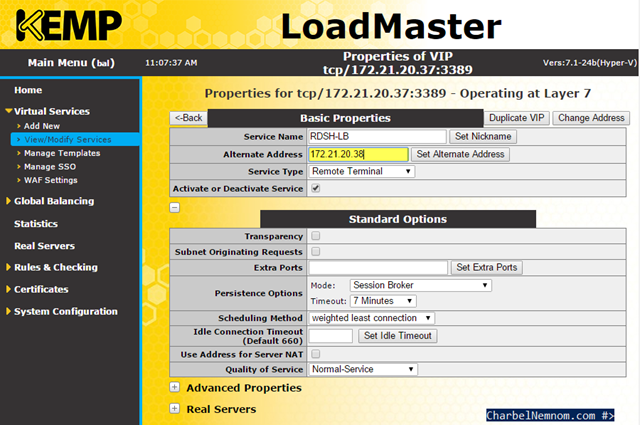The image size is (640, 425).
Task: Click the KEMP logo
Action: pos(69,25)
